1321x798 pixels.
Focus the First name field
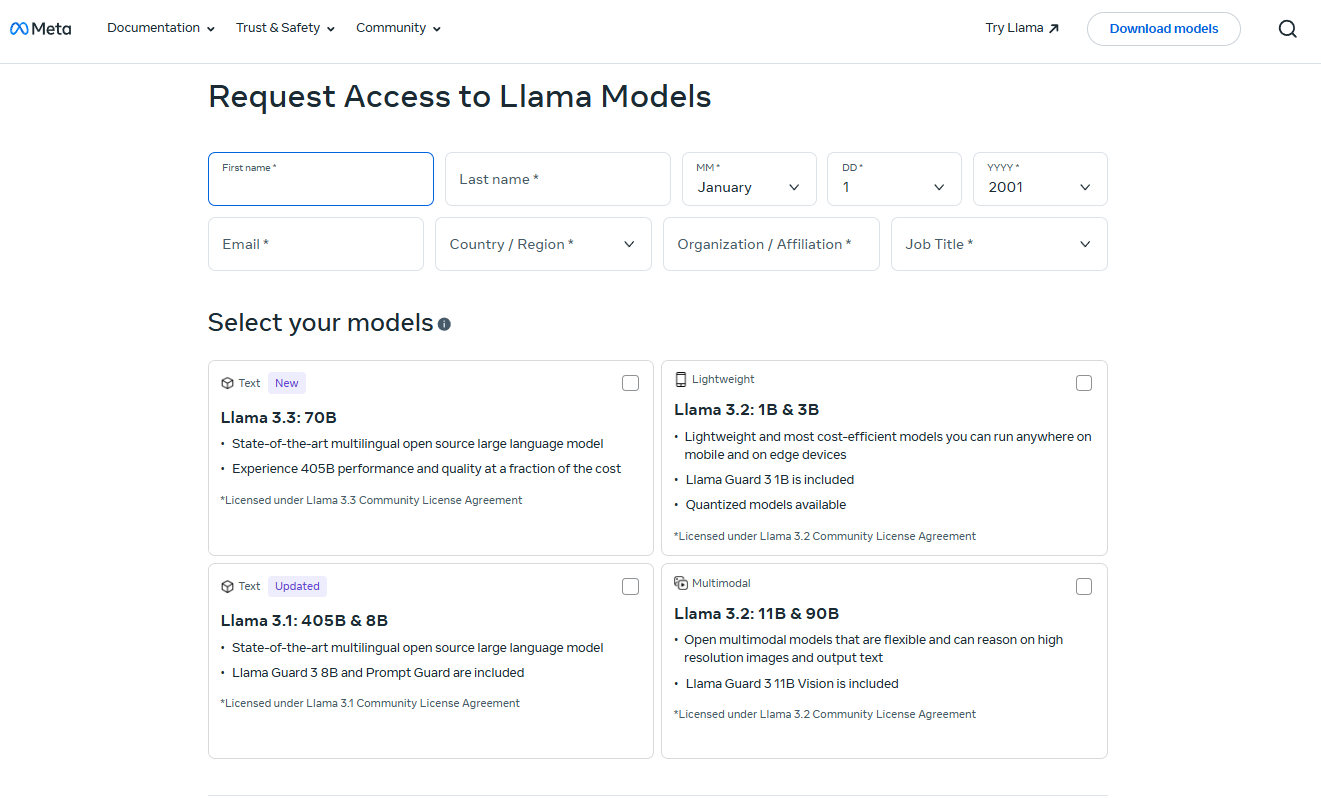[x=321, y=179]
